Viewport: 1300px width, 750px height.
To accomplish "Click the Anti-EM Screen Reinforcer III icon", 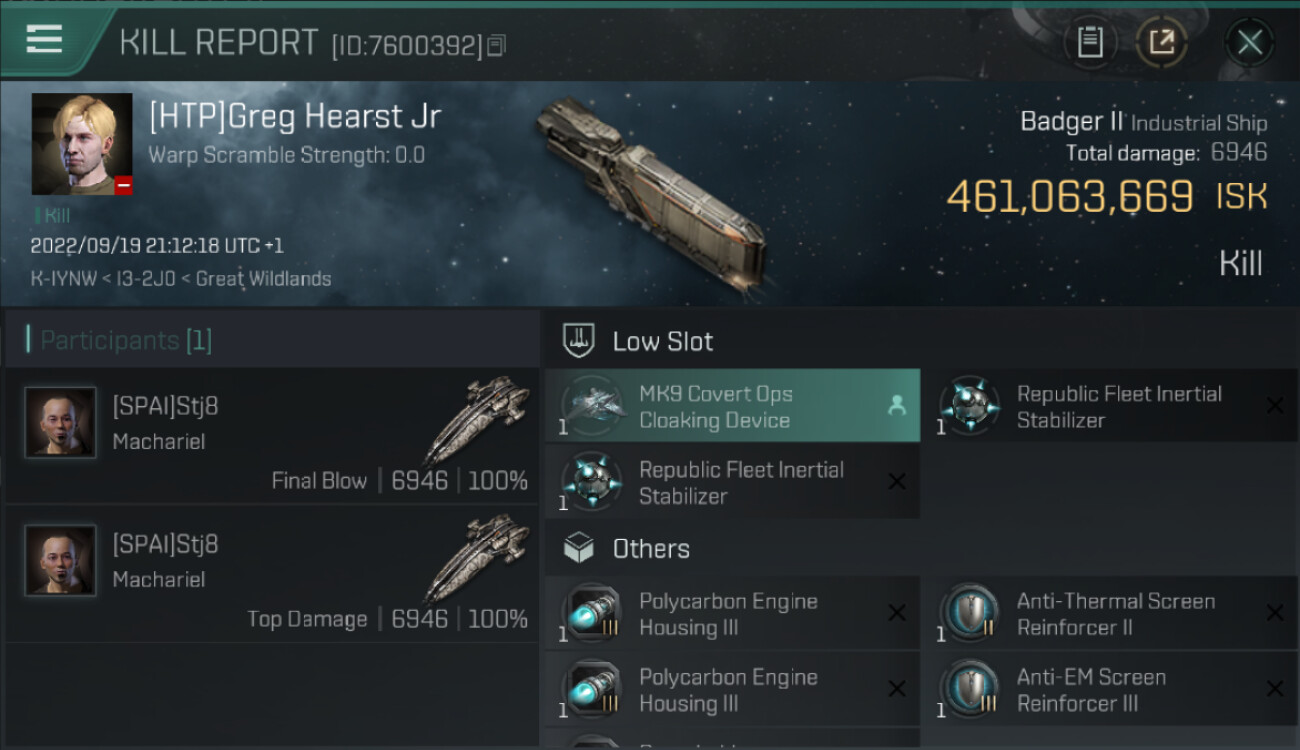I will tap(969, 689).
